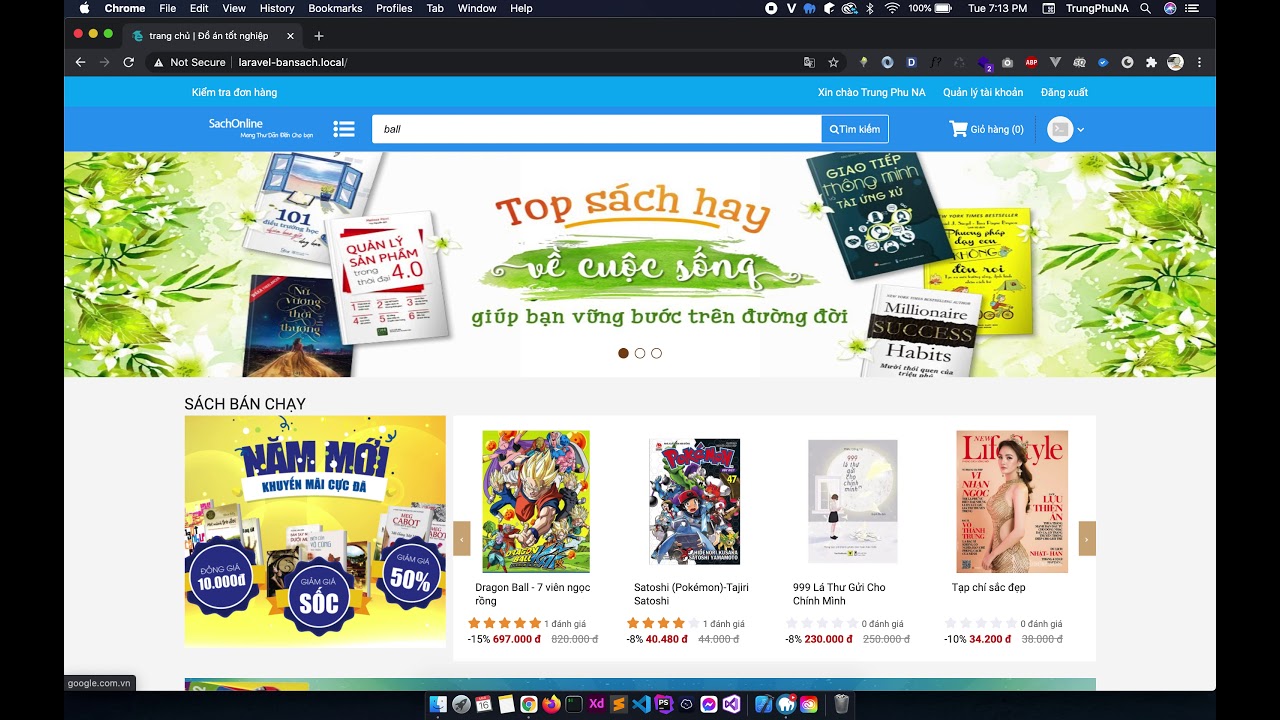Open Trash in the dock
The height and width of the screenshot is (720, 1280).
click(x=842, y=704)
